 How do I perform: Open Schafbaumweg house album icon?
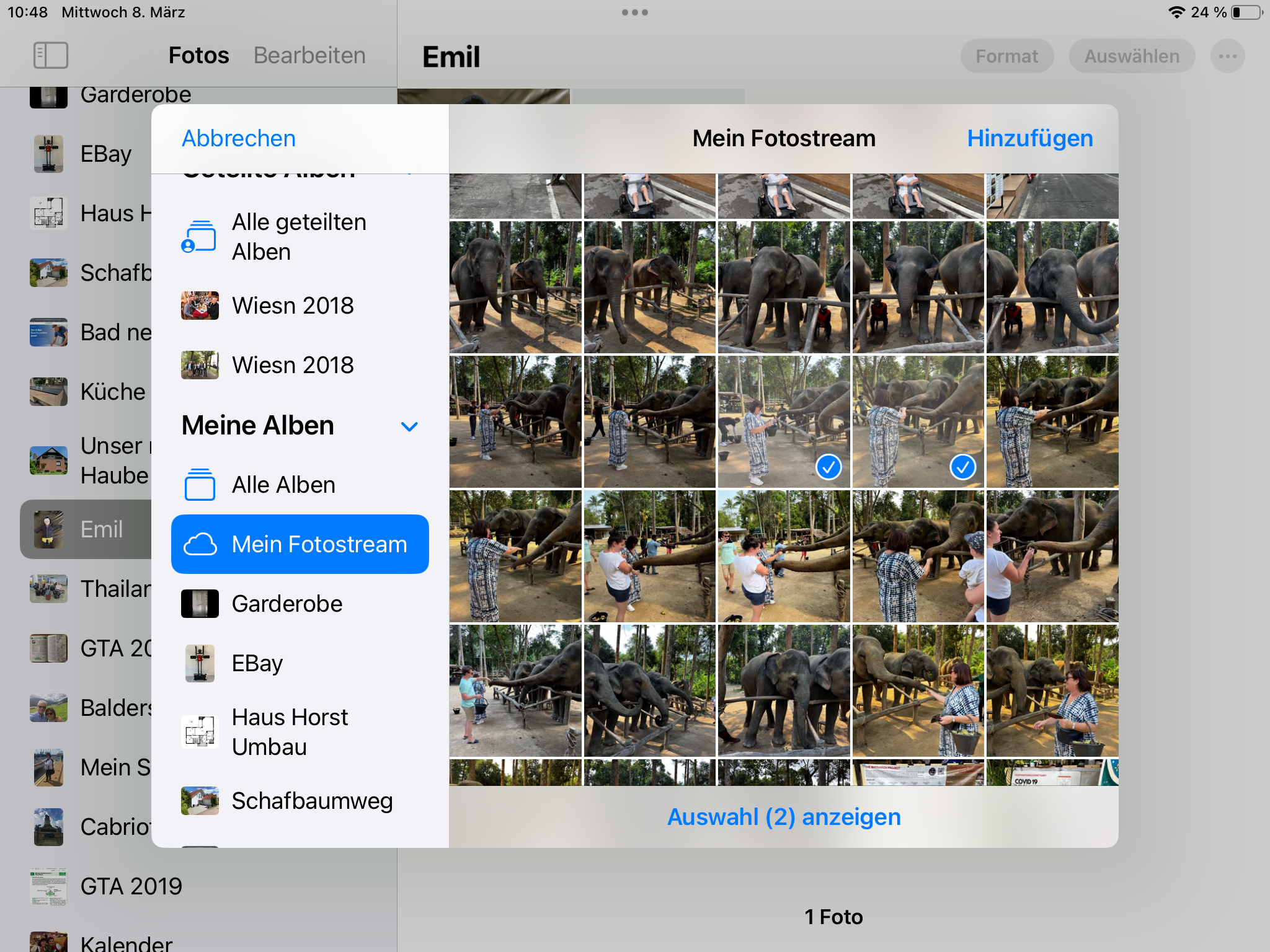point(199,801)
